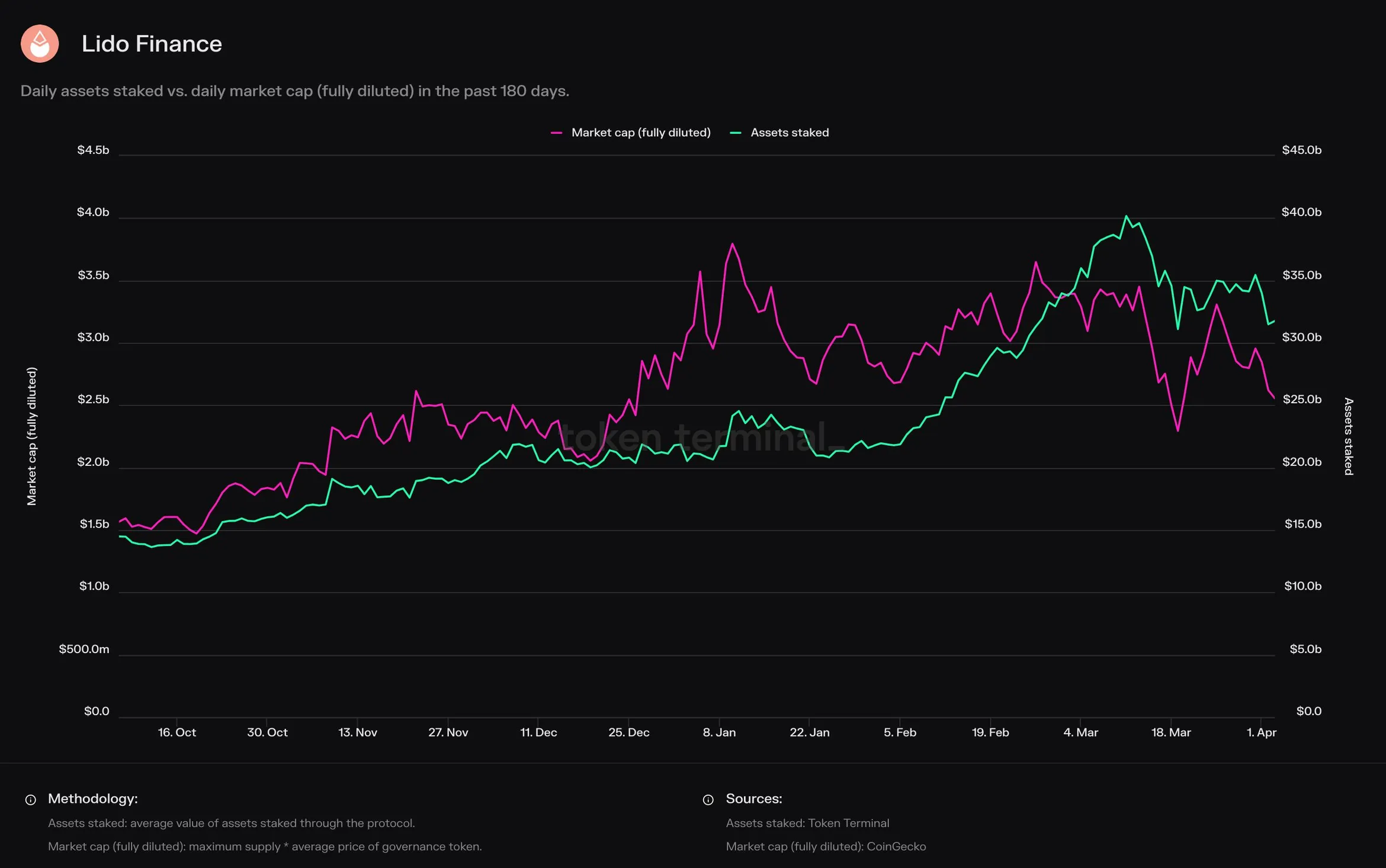This screenshot has width=1386, height=868.
Task: Click the Sources heading
Action: tap(754, 799)
